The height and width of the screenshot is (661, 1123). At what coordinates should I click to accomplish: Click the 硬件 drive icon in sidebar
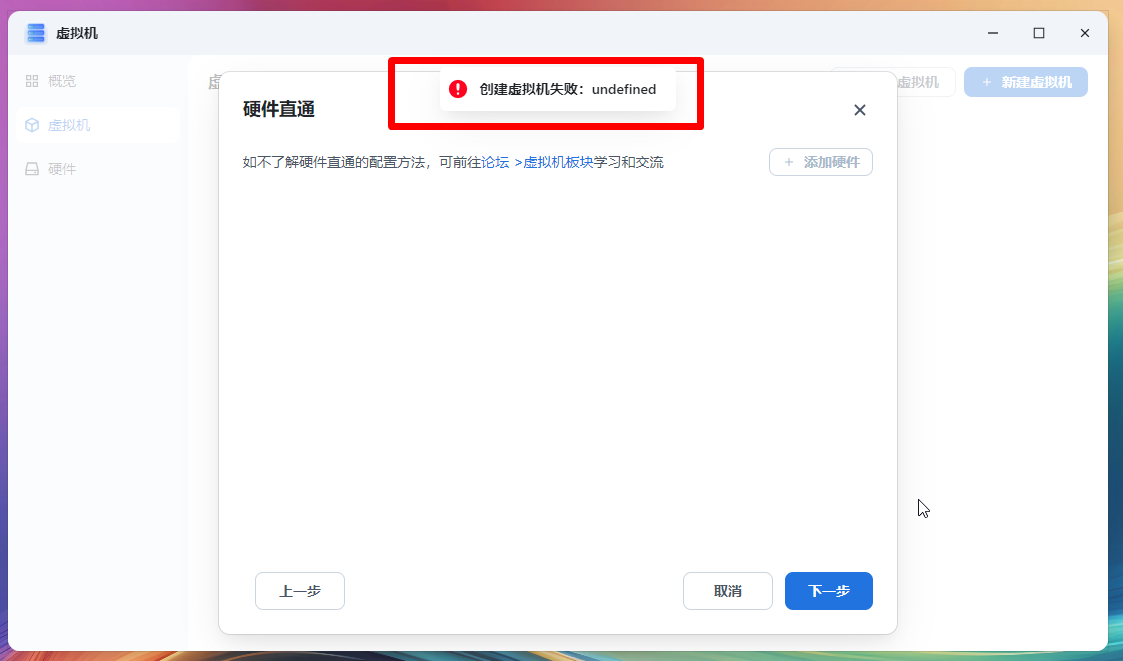[x=32, y=169]
